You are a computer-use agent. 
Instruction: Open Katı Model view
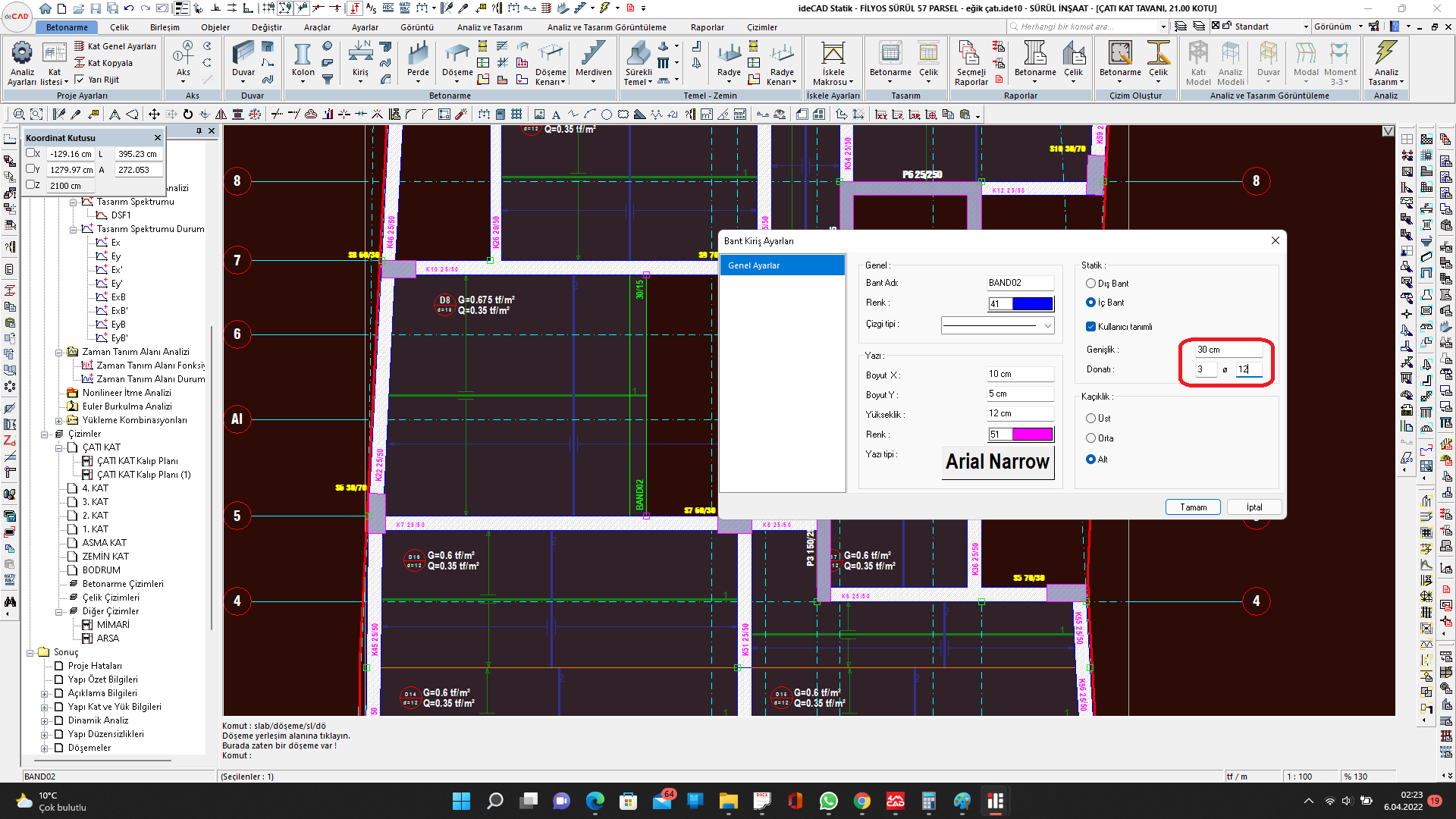point(1198,64)
